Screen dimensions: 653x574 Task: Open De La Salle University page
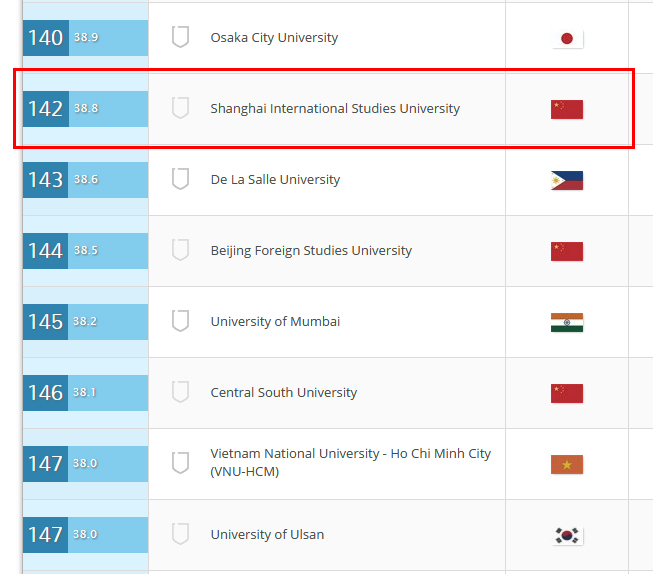pyautogui.click(x=275, y=180)
